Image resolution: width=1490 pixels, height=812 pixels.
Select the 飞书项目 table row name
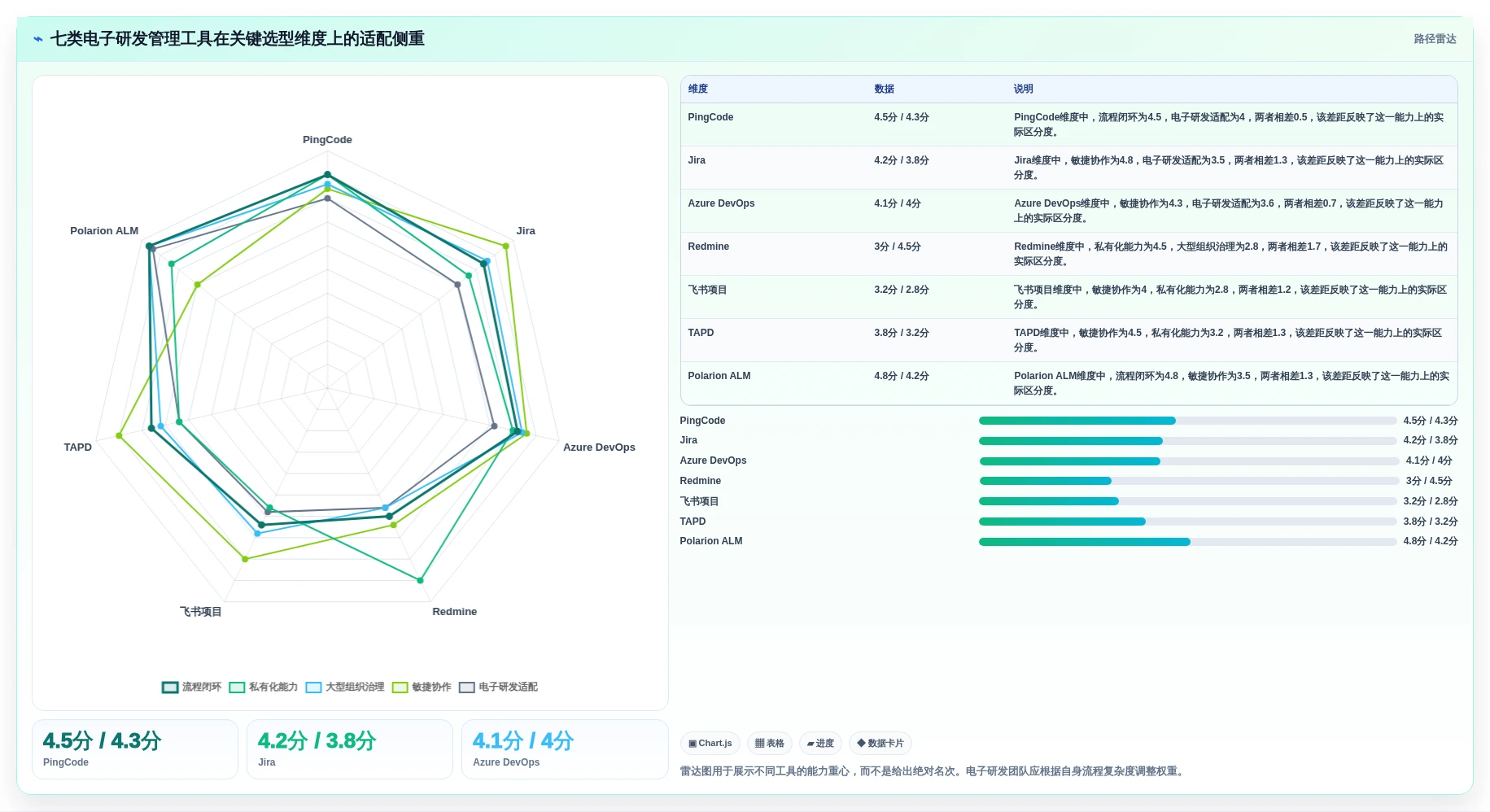point(707,290)
